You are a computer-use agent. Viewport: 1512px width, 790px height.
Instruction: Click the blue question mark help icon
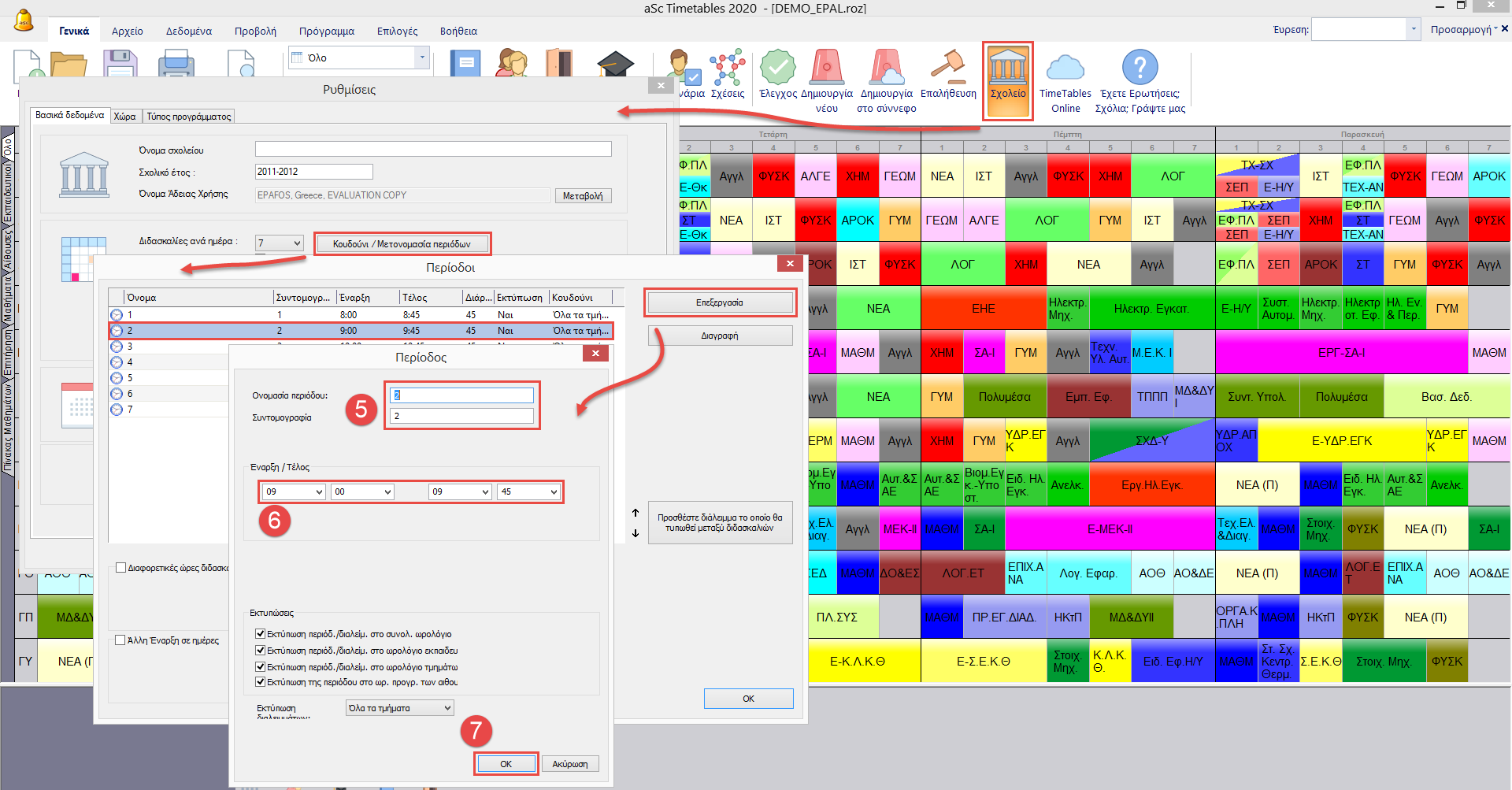[x=1140, y=69]
